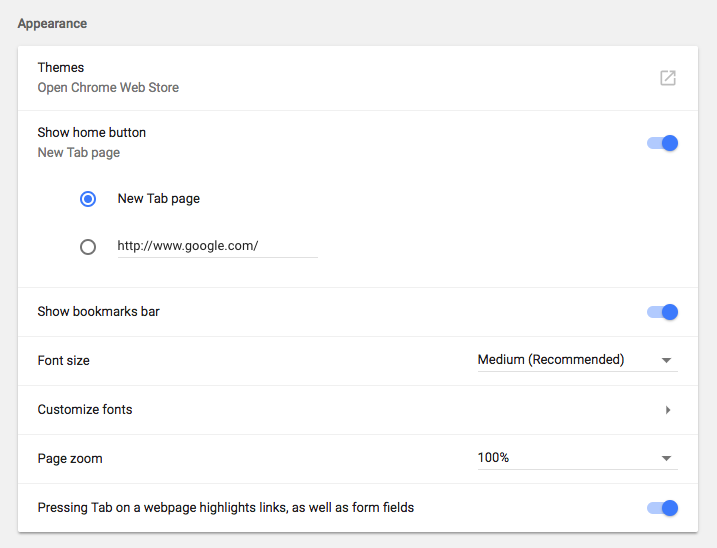Image resolution: width=717 pixels, height=548 pixels.
Task: Select the New Tab page radio button
Action: tap(88, 199)
